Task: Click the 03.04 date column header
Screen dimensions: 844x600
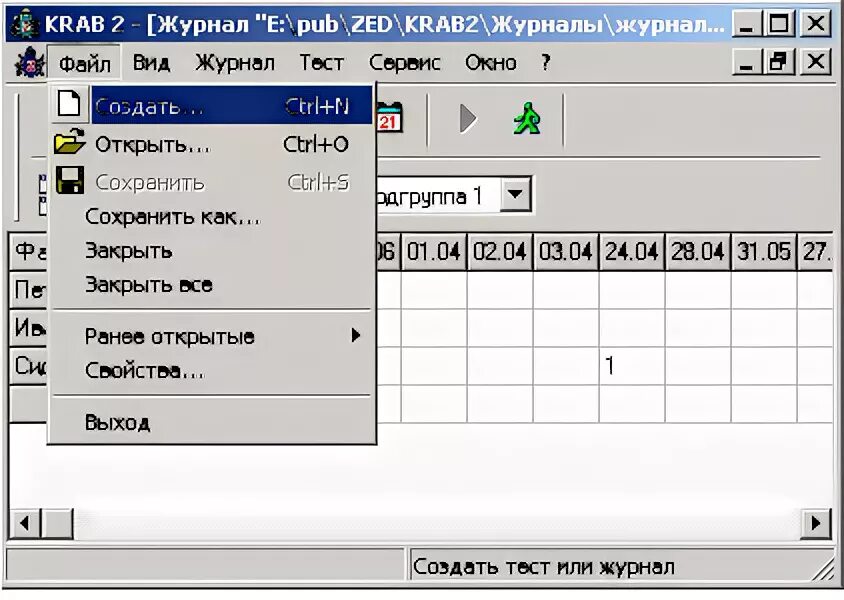Action: pos(566,251)
